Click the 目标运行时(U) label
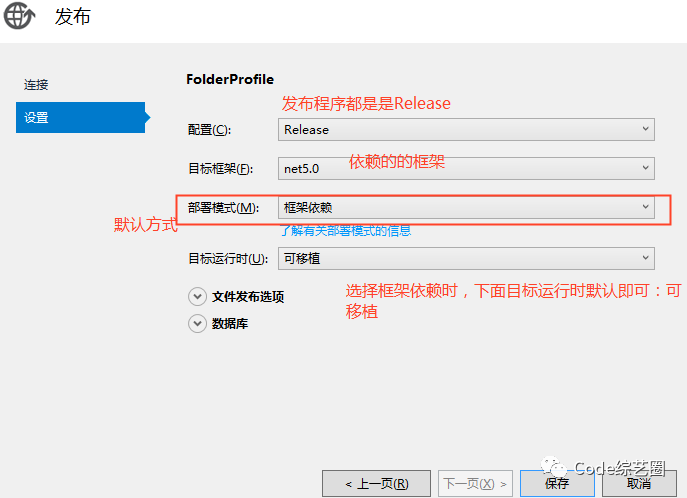 [x=228, y=259]
